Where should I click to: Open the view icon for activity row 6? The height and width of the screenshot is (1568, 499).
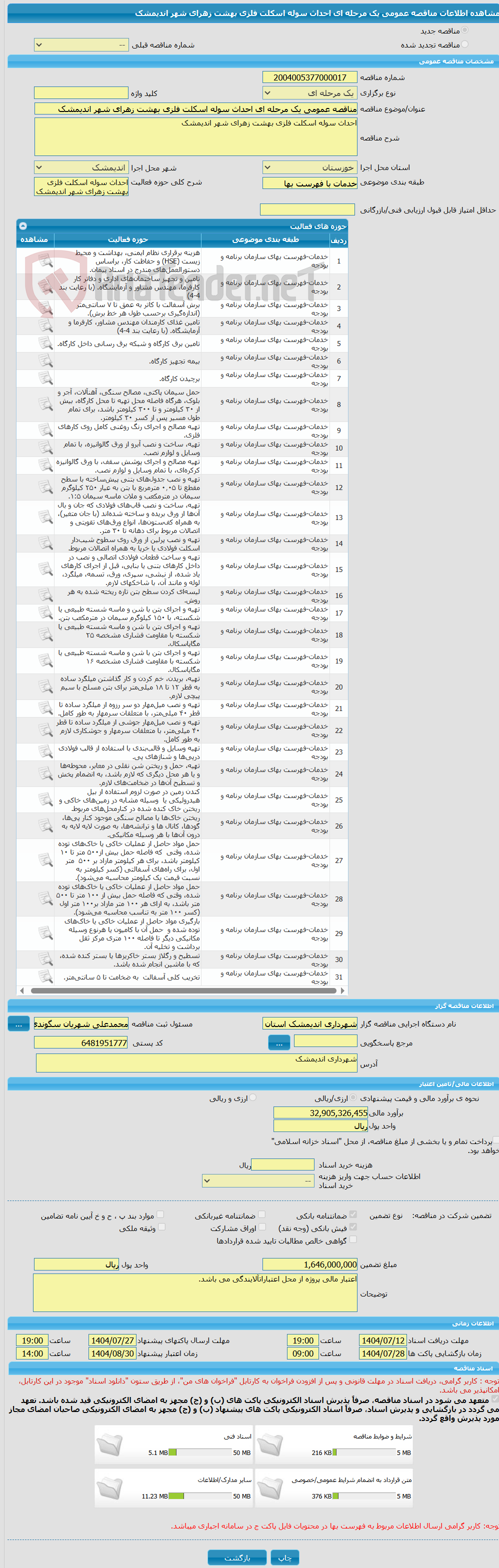click(x=45, y=361)
